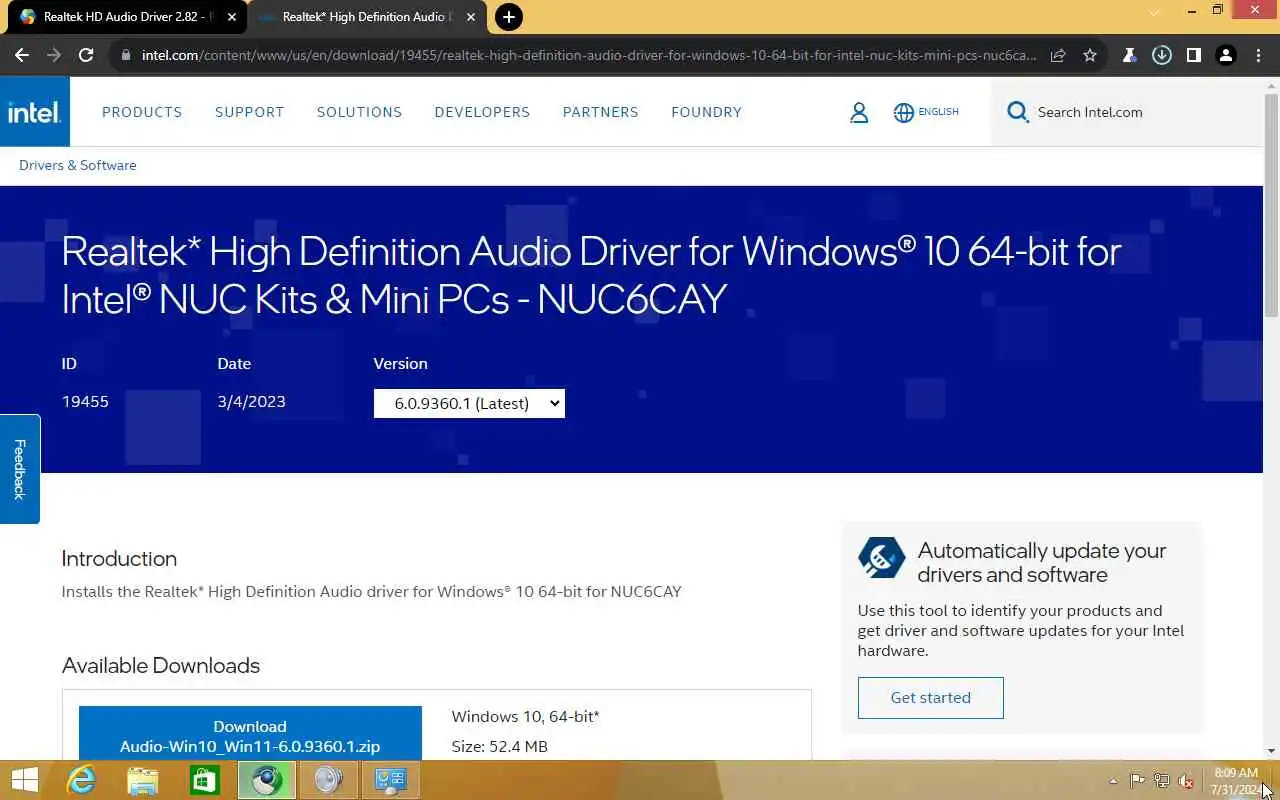The height and width of the screenshot is (800, 1280).
Task: Click the taskbar clock showing 8:09 AM
Action: click(1234, 781)
